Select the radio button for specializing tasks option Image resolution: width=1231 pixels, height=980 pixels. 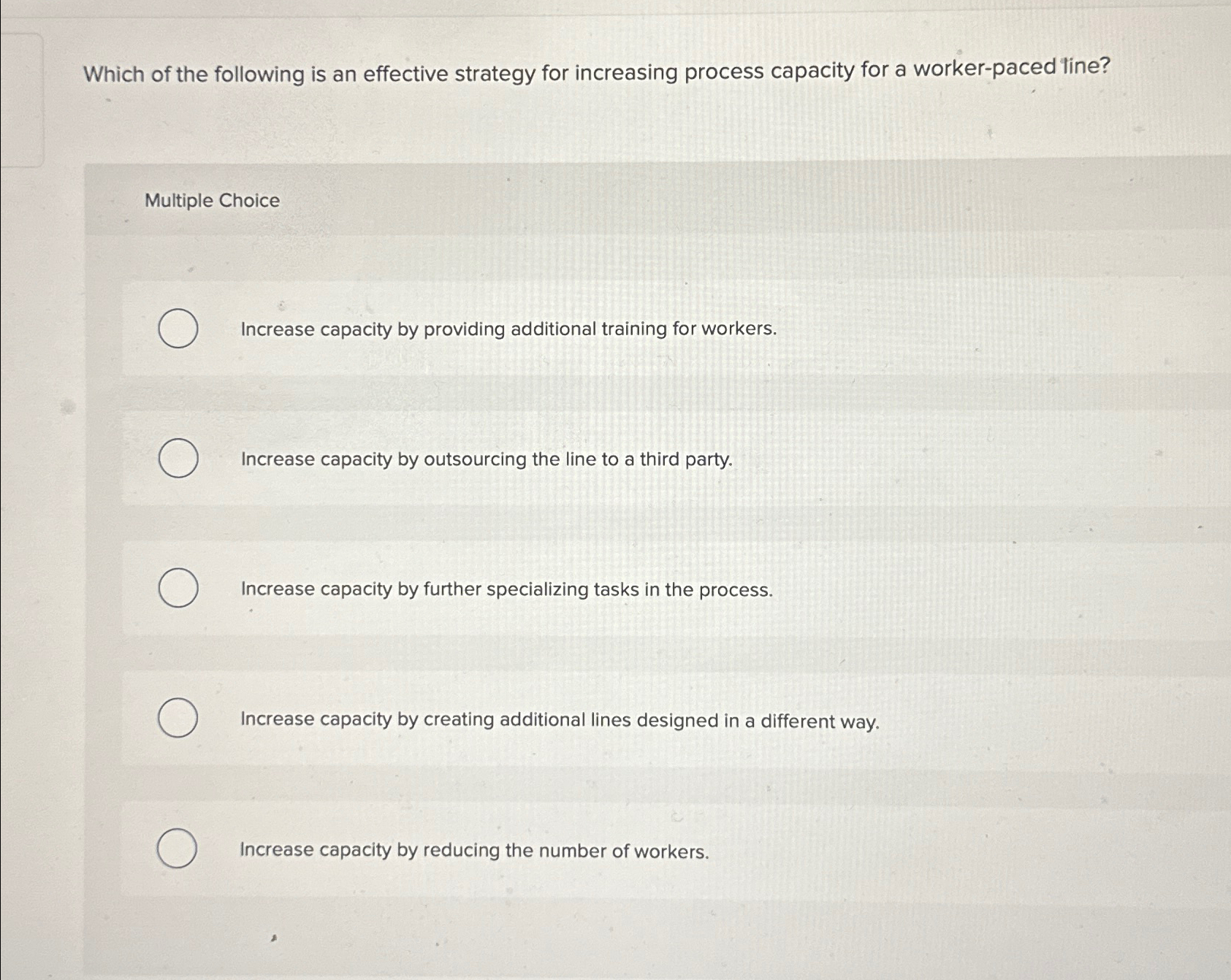pyautogui.click(x=178, y=589)
